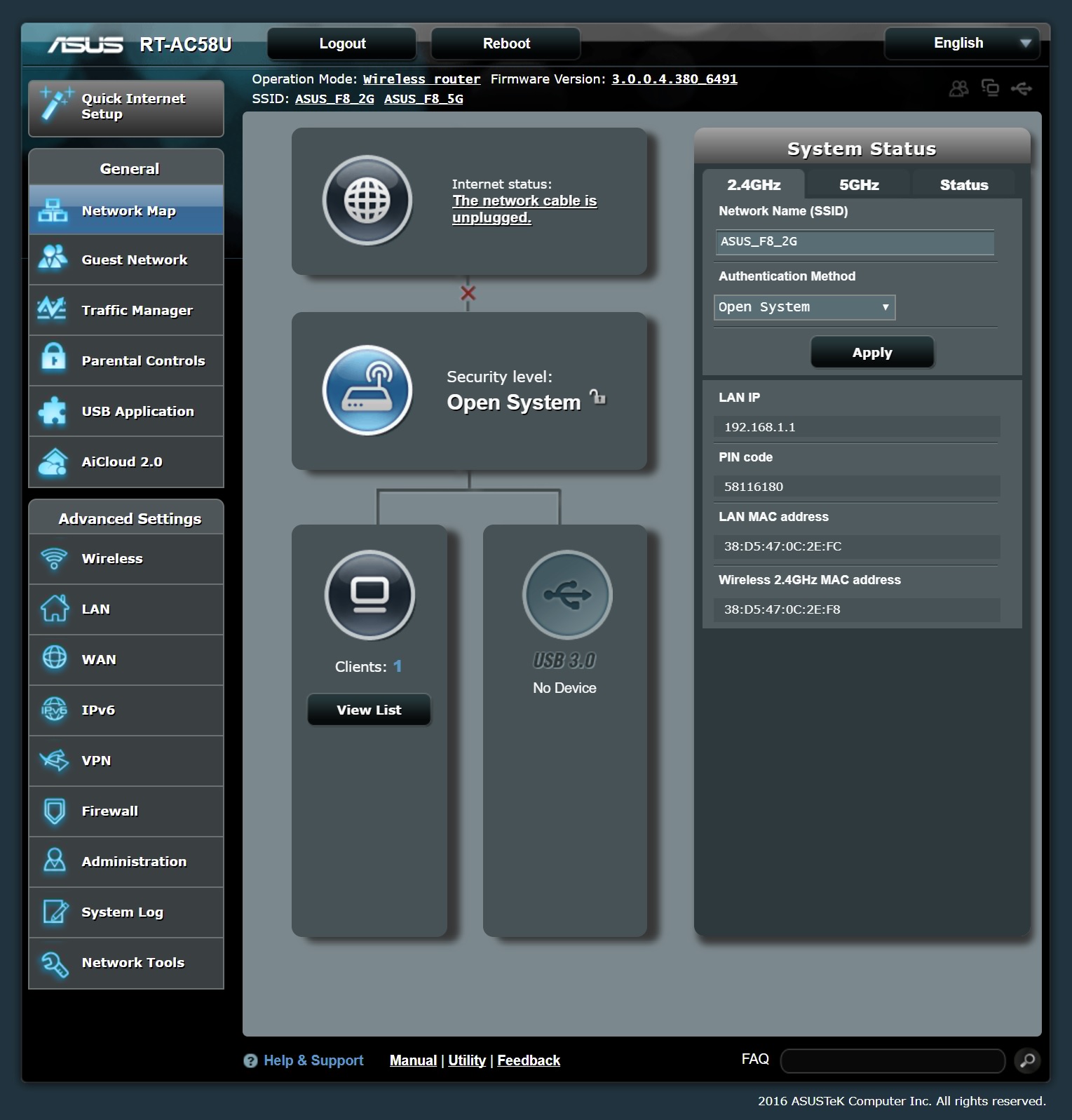Click the System Log notepad icon
Viewport: 1072px width, 1120px height.
[x=55, y=911]
